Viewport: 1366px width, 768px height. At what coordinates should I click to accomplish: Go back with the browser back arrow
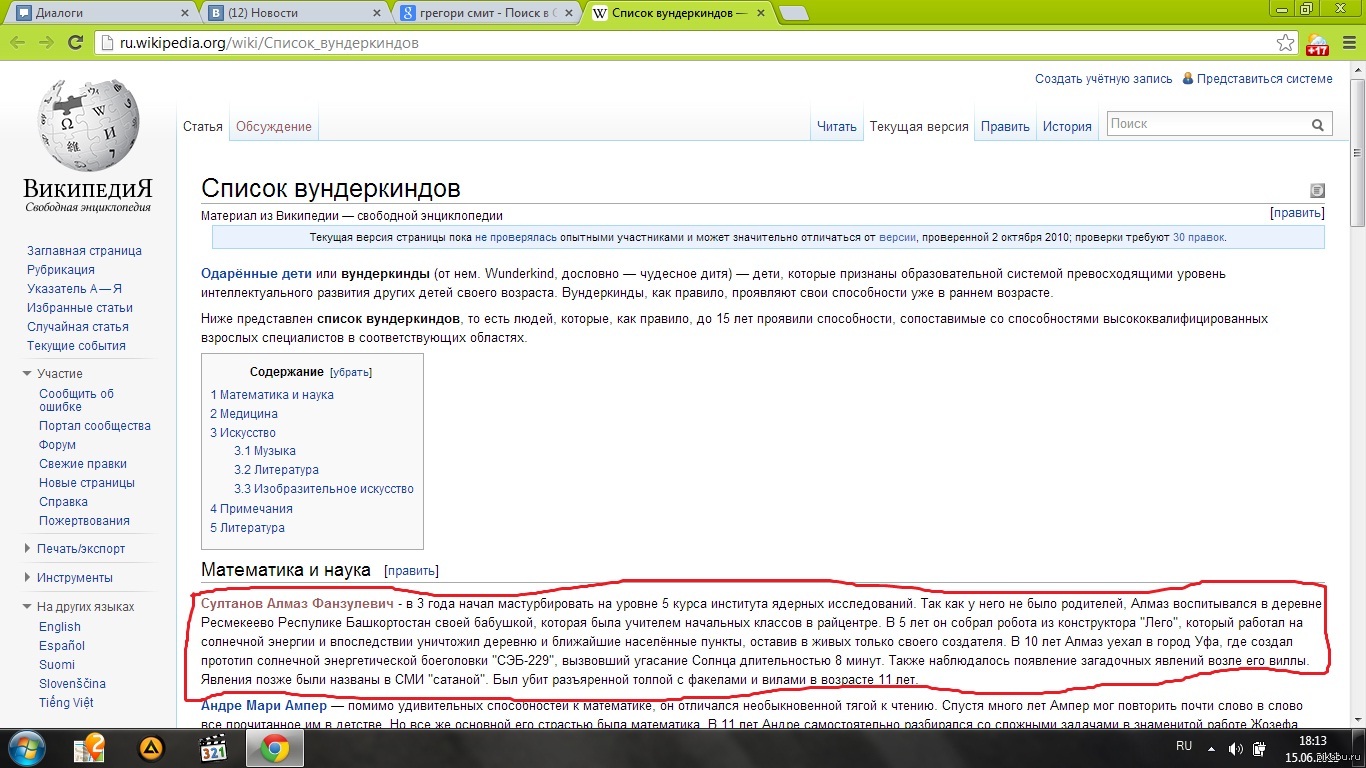tap(17, 42)
